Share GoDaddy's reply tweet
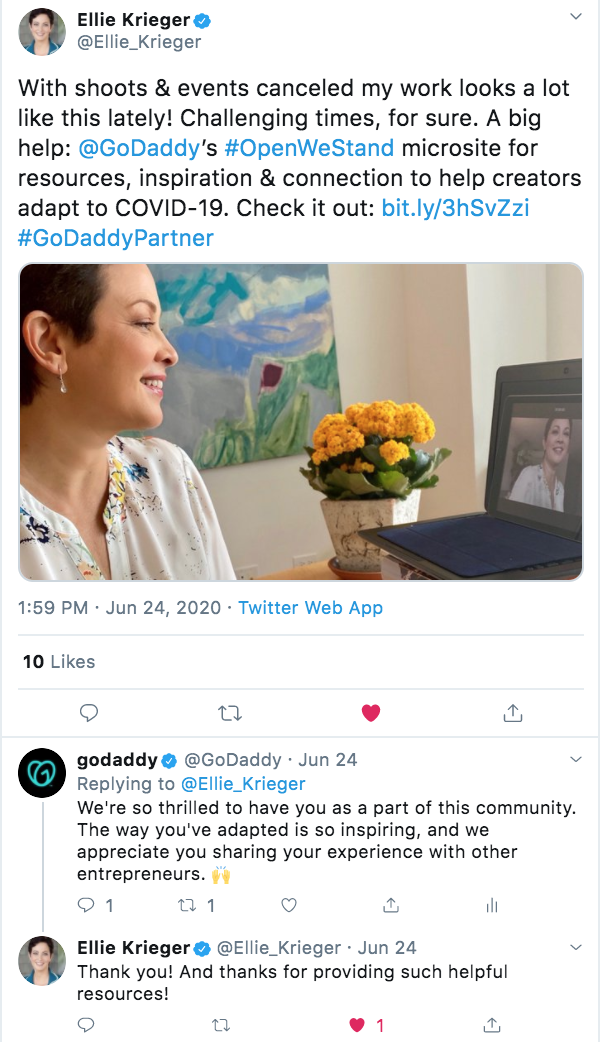Viewport: 600px width, 1042px height. click(x=391, y=905)
